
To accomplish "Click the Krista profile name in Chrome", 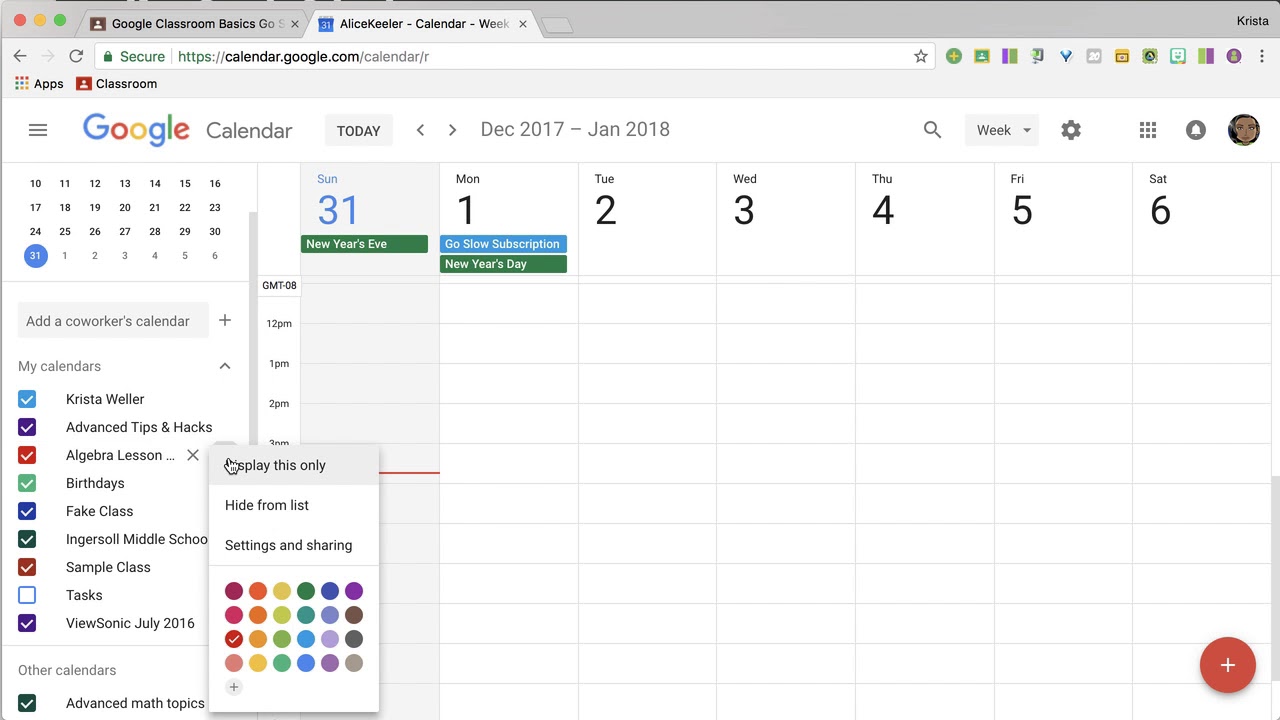I will [x=1252, y=21].
